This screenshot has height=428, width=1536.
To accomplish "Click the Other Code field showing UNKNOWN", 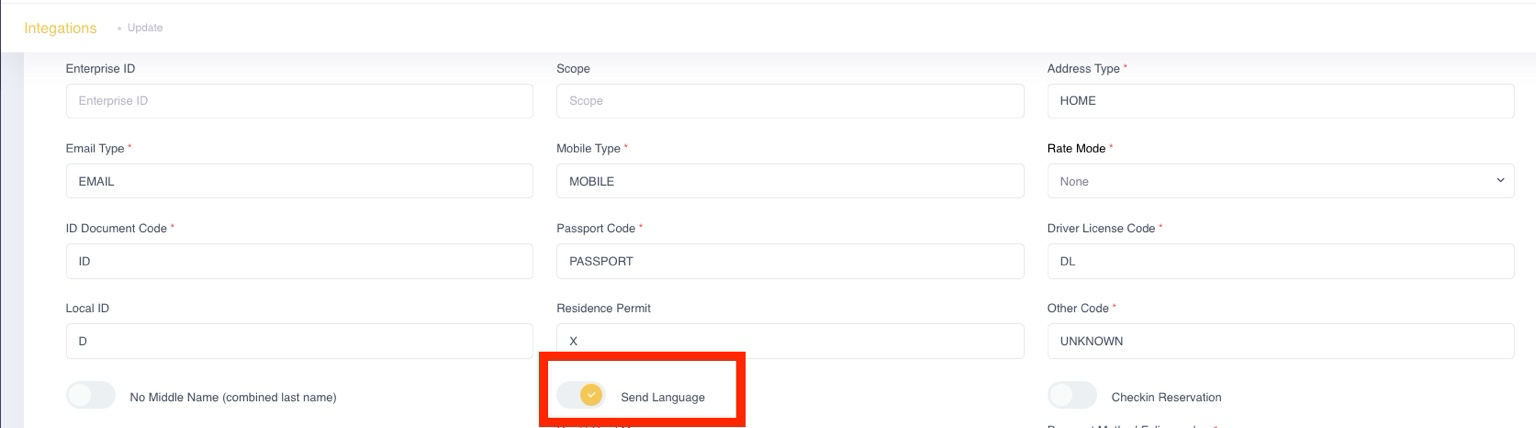I will 1280,341.
